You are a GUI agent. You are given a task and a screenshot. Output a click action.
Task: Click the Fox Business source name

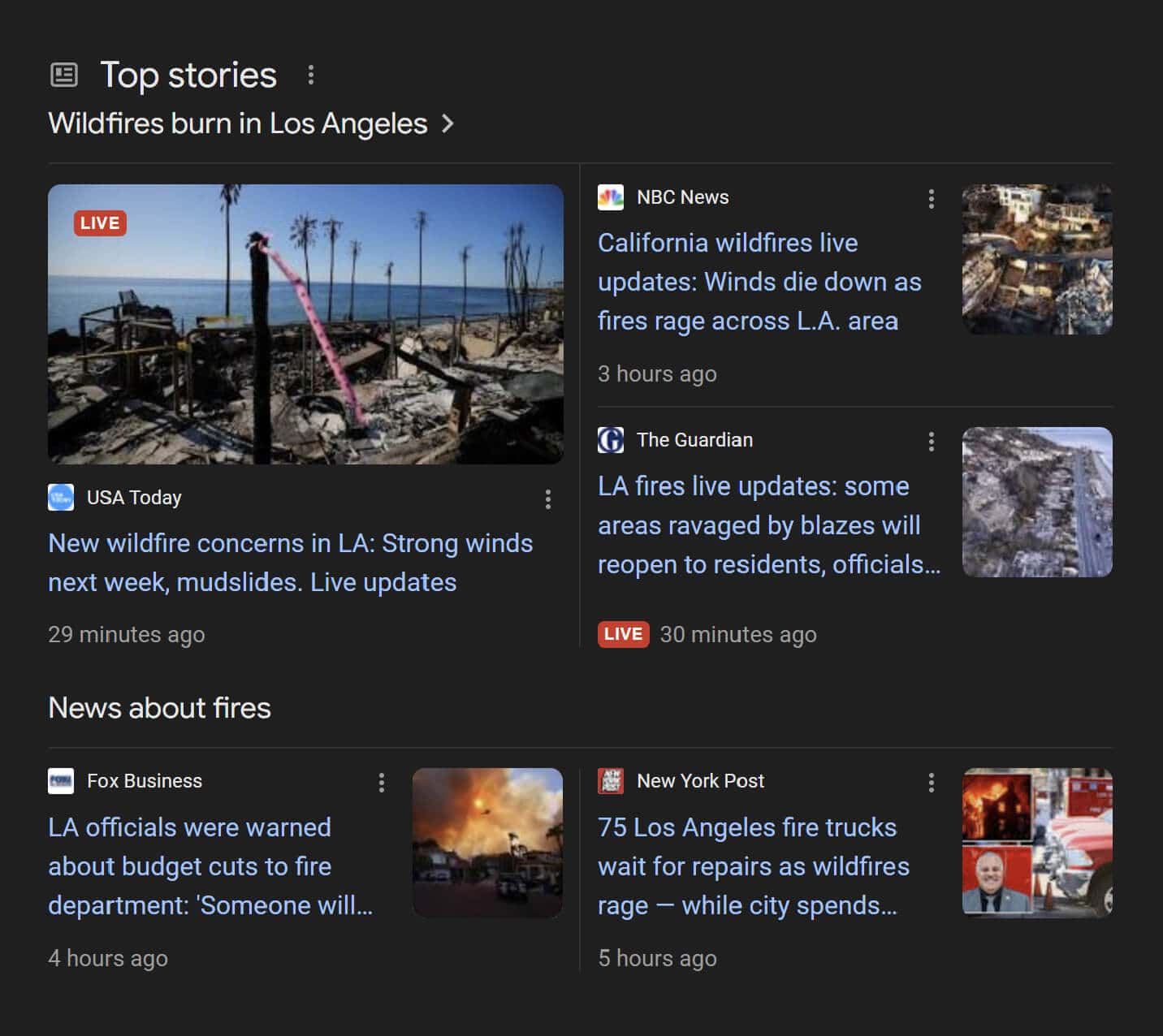coord(145,781)
